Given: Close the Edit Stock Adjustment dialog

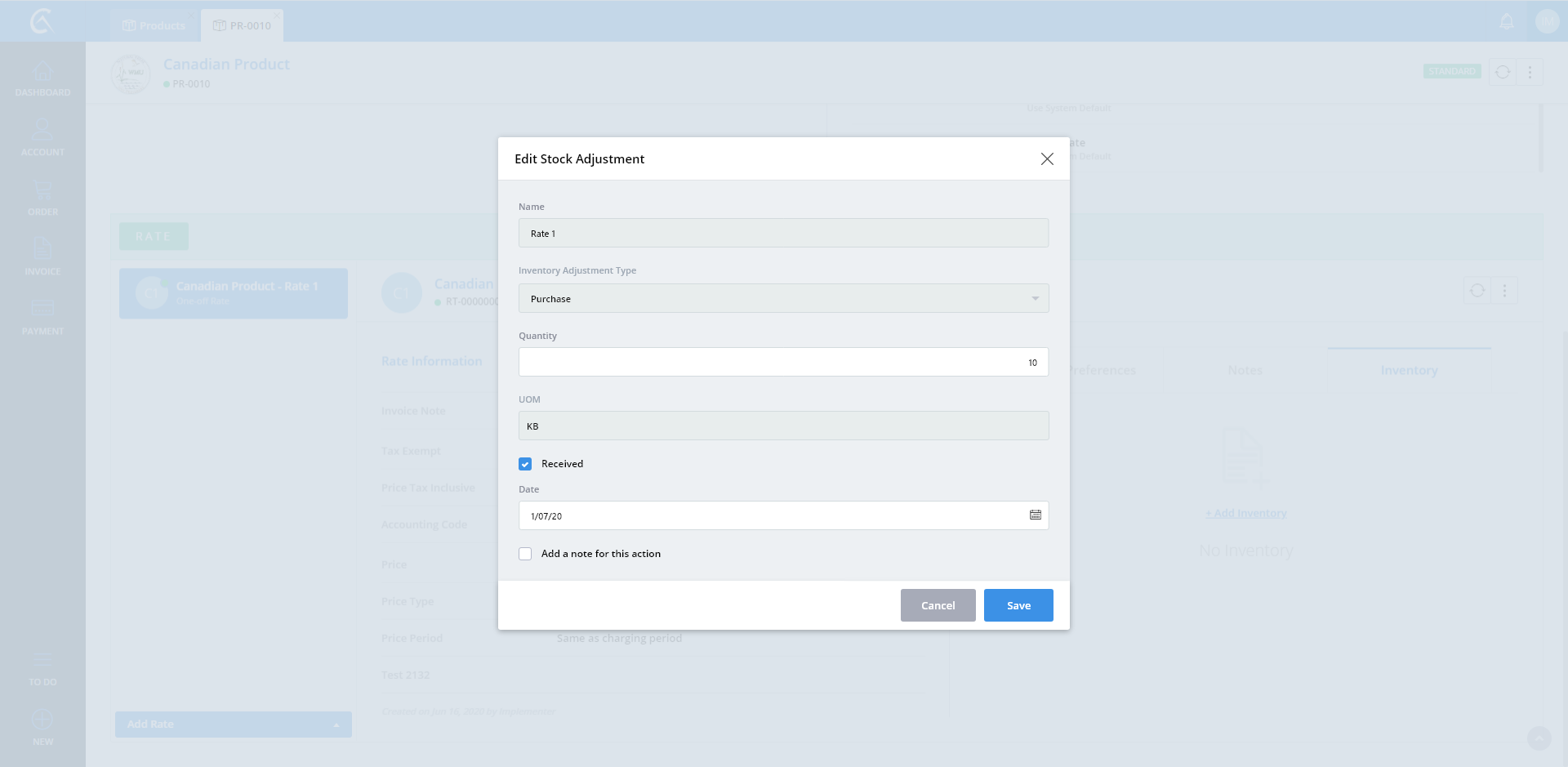Looking at the screenshot, I should [x=1047, y=159].
